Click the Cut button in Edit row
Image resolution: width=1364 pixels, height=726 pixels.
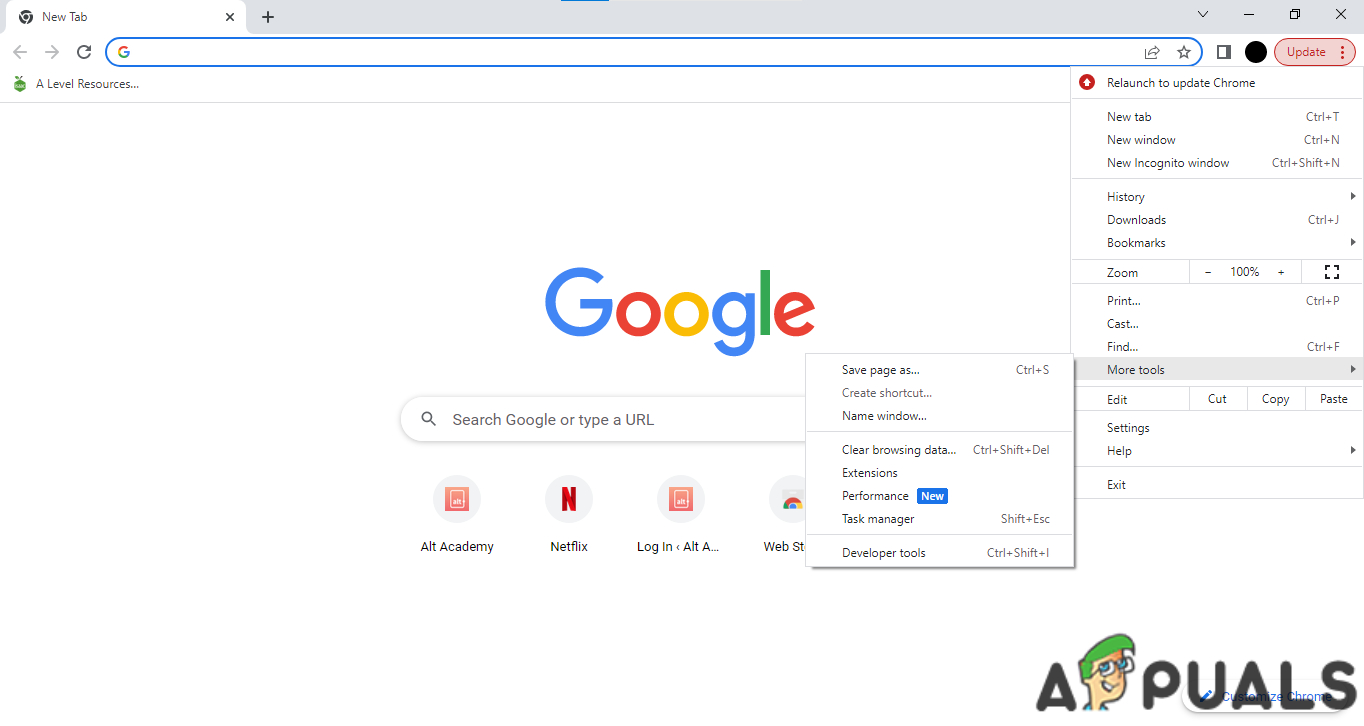[x=1217, y=399]
